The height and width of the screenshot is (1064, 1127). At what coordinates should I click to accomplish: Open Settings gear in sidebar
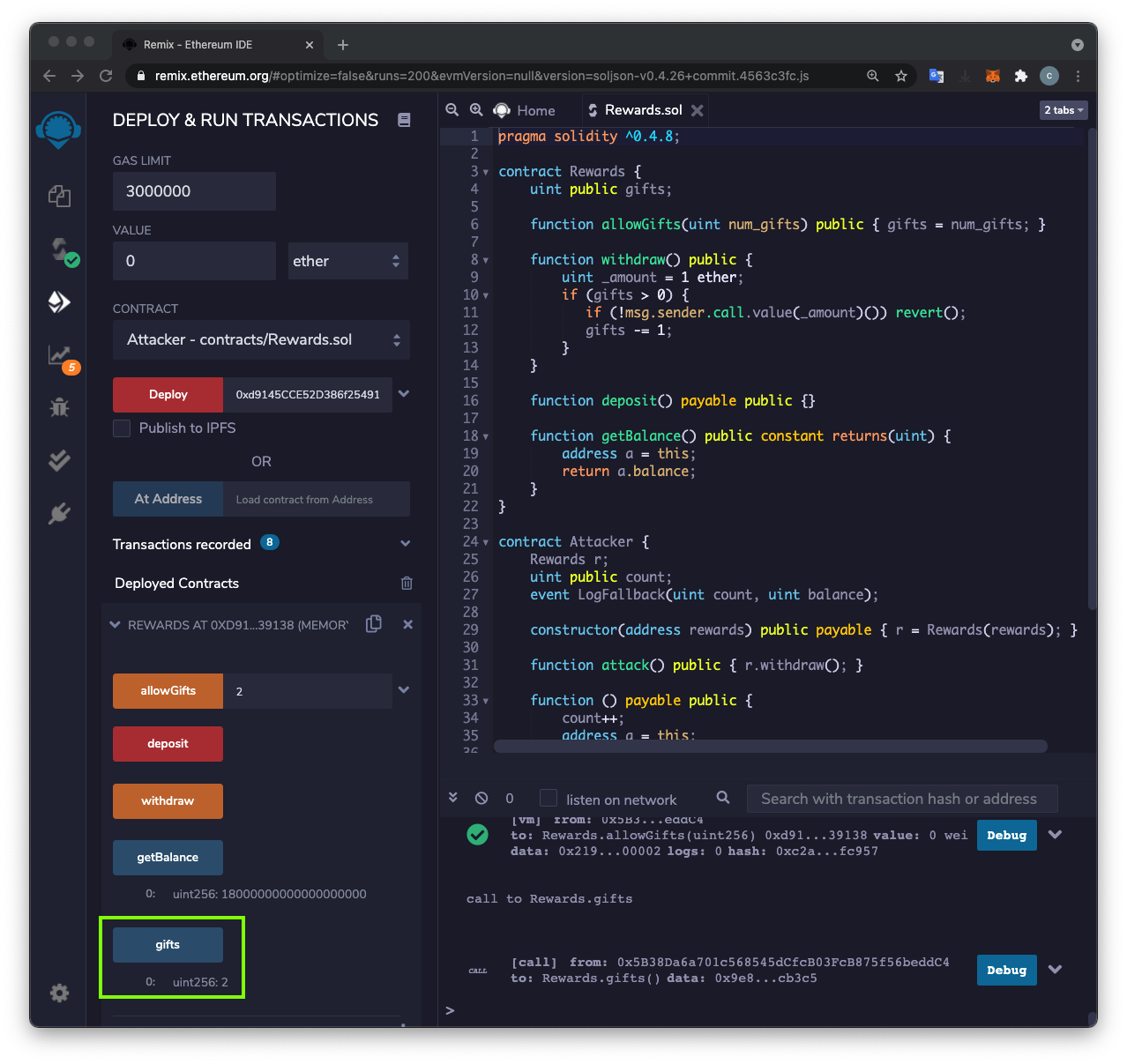pyautogui.click(x=59, y=993)
